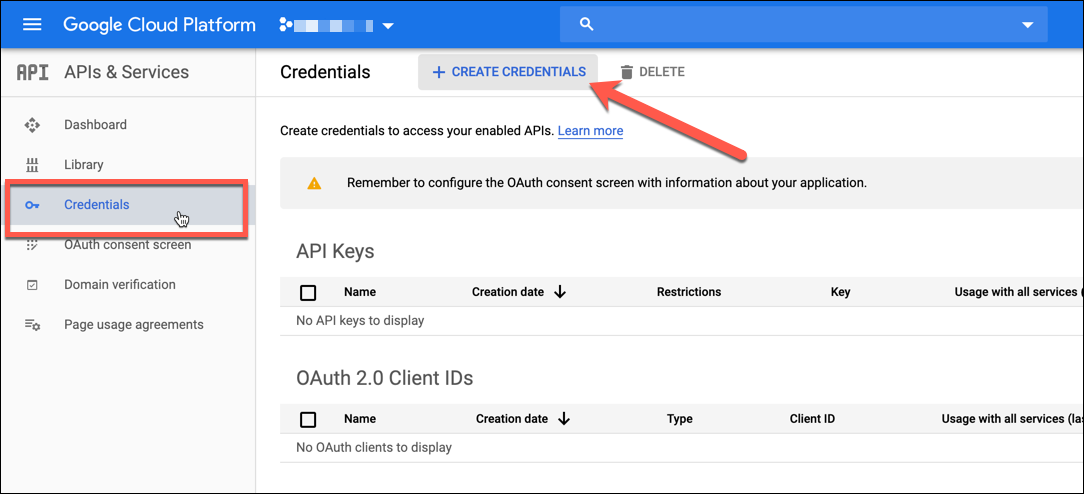1084x494 pixels.
Task: Sort API Keys by Name column
Action: (360, 292)
